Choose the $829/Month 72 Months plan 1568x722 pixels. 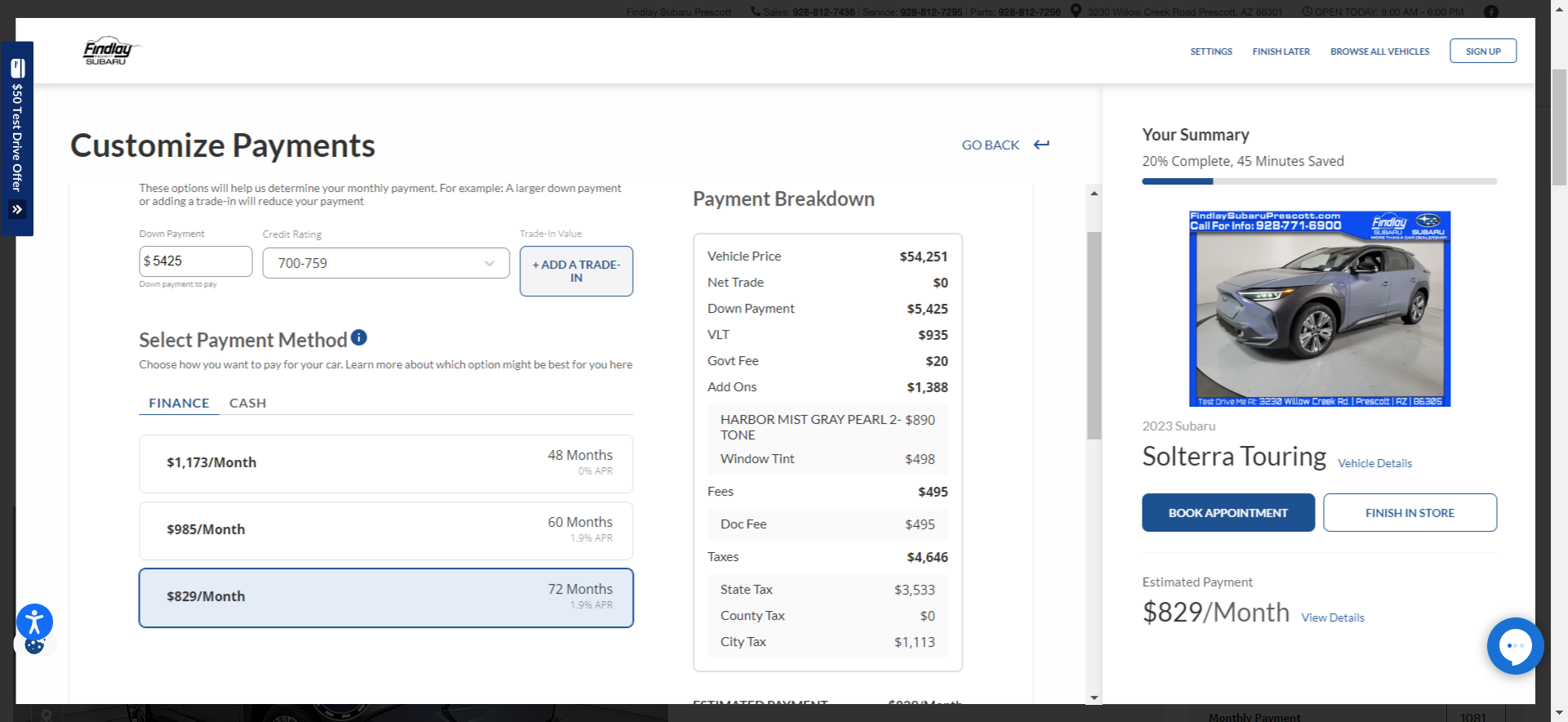pyautogui.click(x=385, y=597)
